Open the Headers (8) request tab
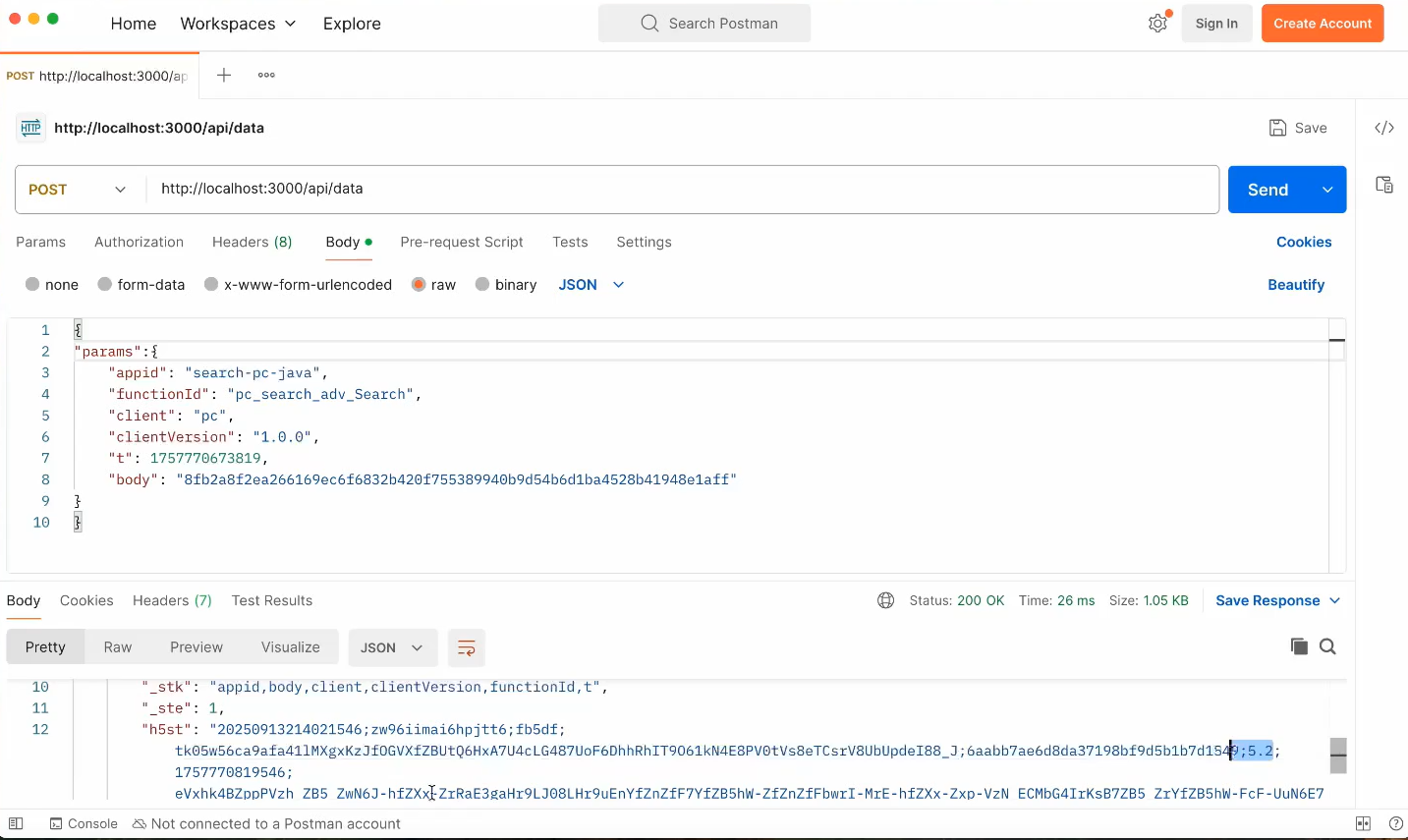1408x840 pixels. [x=252, y=242]
